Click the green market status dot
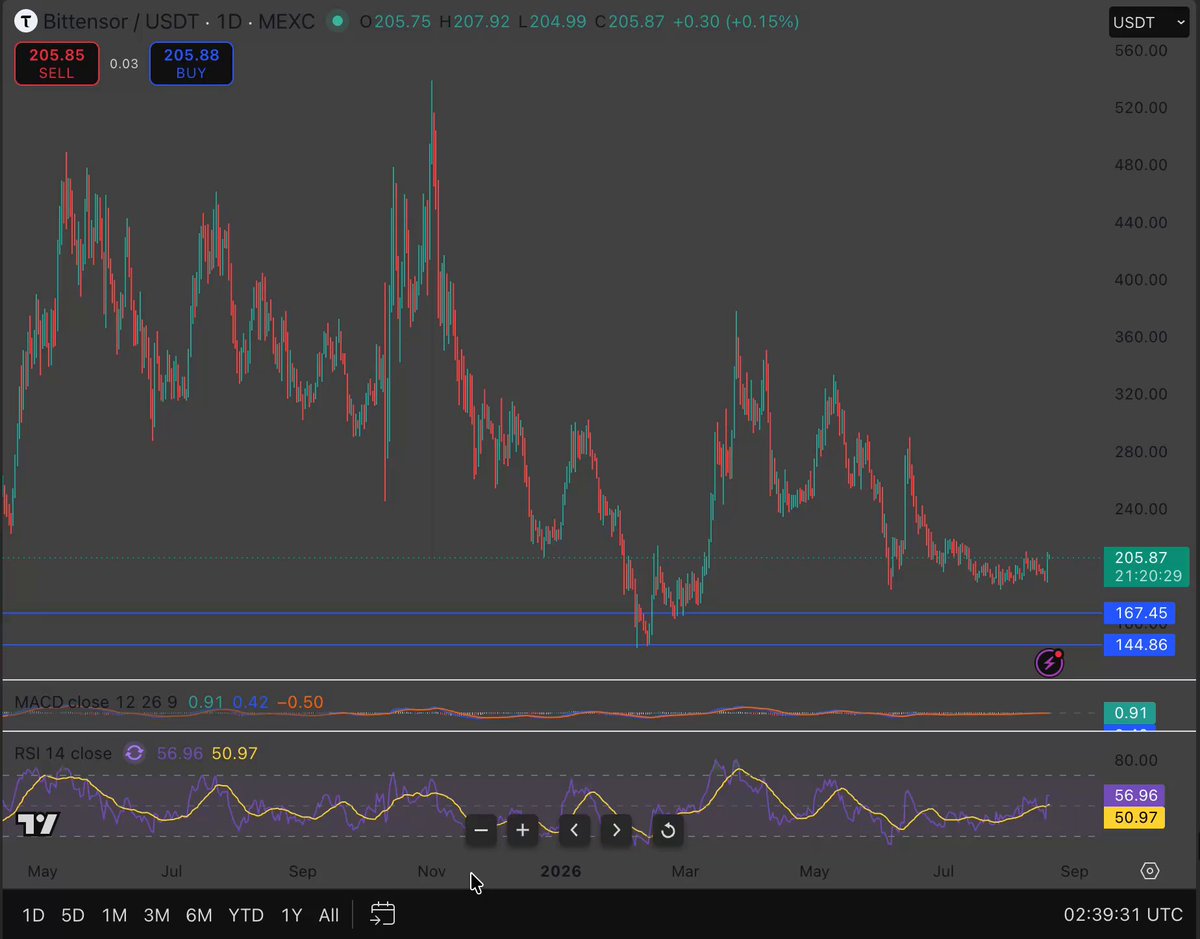 [339, 21]
